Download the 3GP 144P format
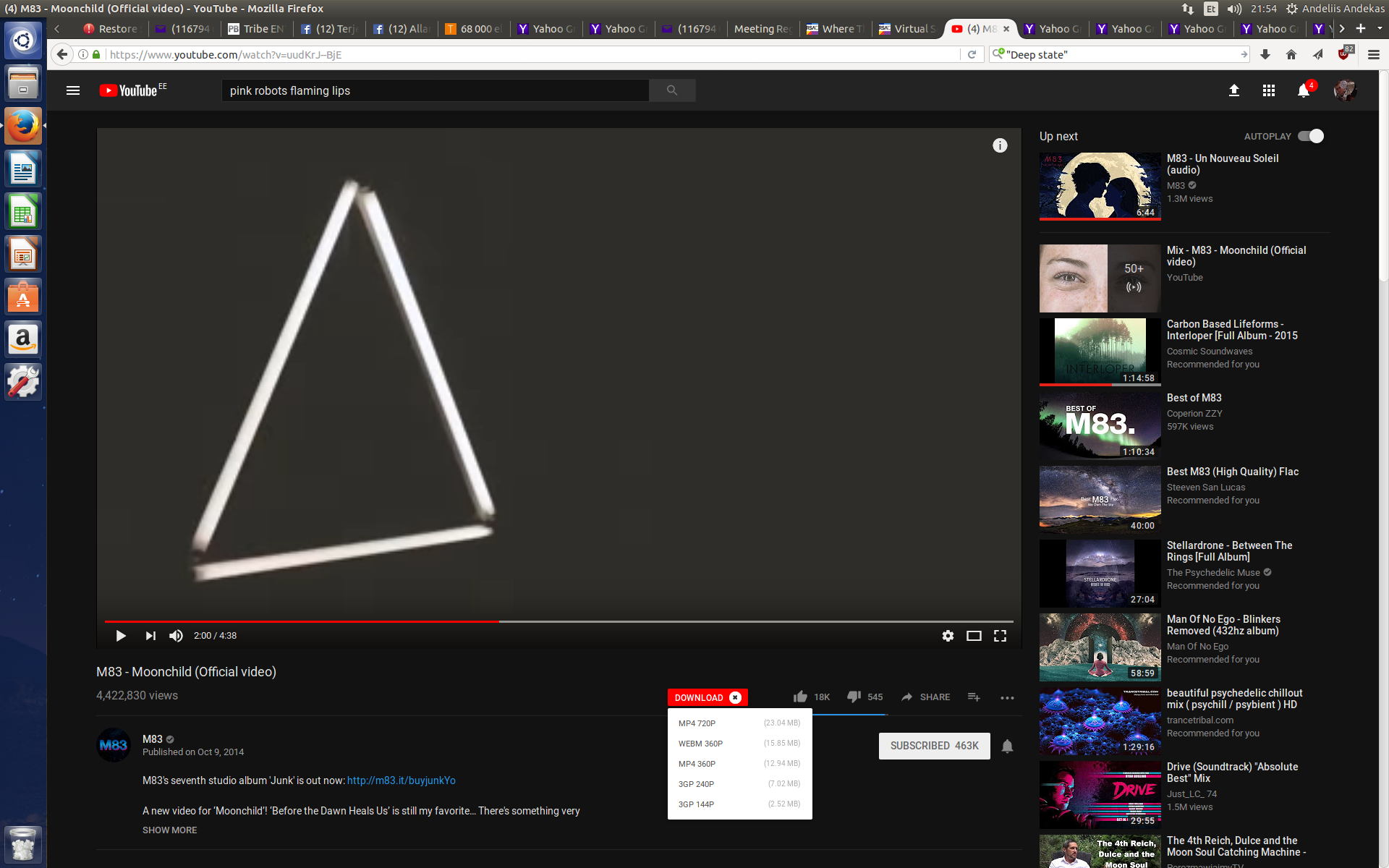The image size is (1389, 868). (739, 804)
